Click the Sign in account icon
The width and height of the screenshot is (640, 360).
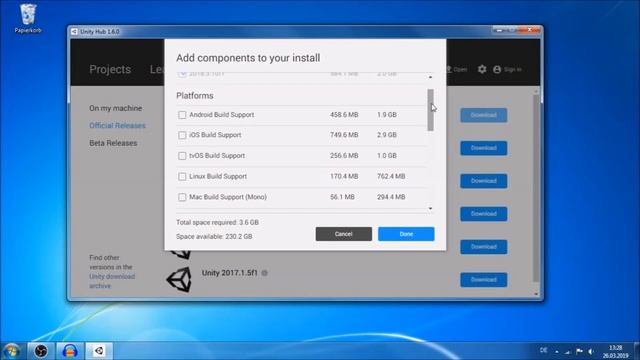click(x=497, y=69)
